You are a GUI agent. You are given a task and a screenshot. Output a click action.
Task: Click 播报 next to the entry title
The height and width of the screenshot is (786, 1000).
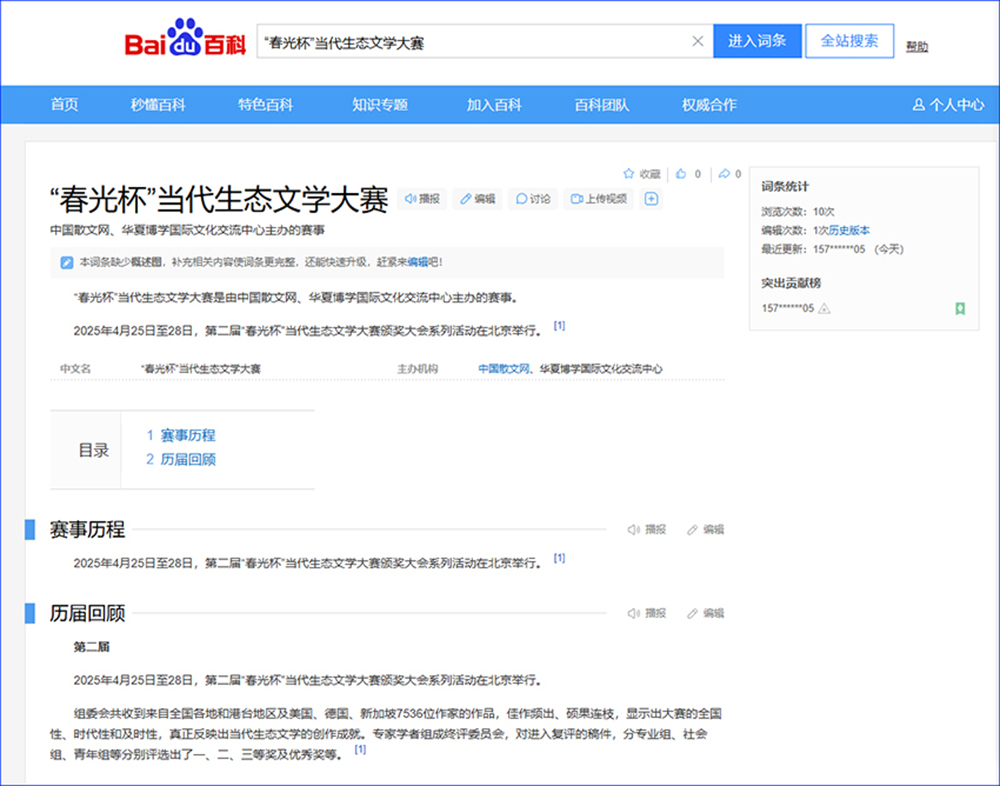coord(422,199)
